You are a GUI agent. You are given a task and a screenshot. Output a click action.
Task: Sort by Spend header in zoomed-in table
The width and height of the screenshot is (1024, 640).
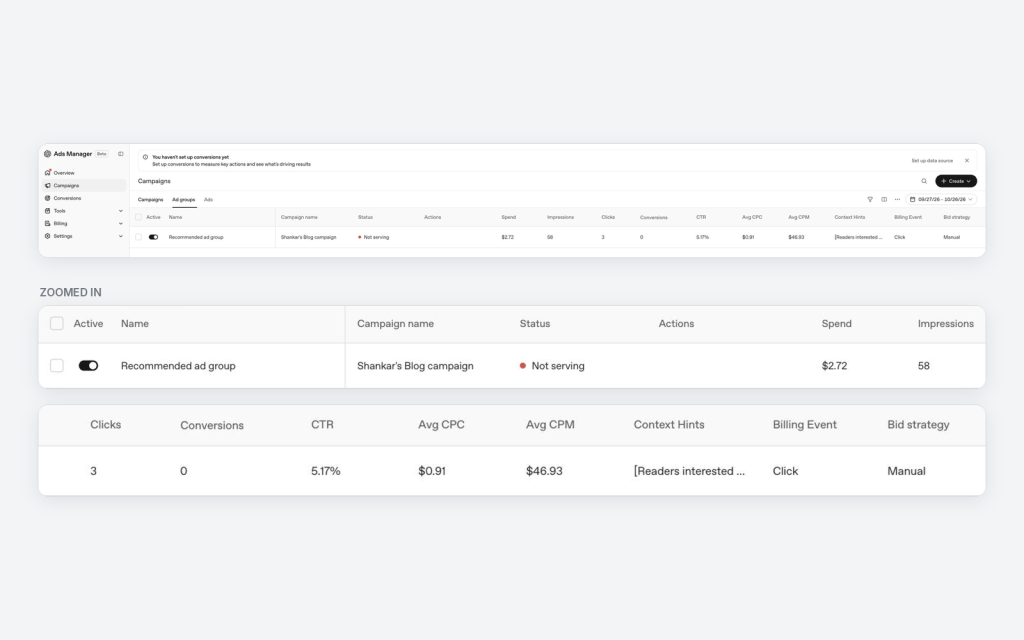[836, 323]
